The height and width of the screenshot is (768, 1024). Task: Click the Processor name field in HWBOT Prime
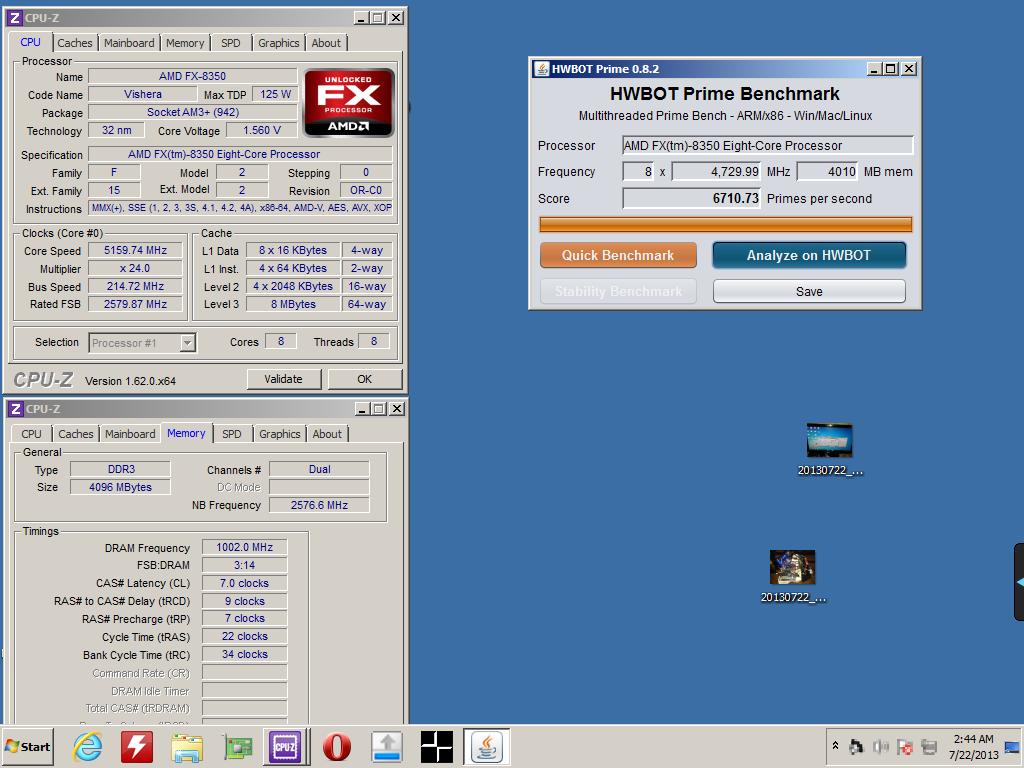click(767, 145)
